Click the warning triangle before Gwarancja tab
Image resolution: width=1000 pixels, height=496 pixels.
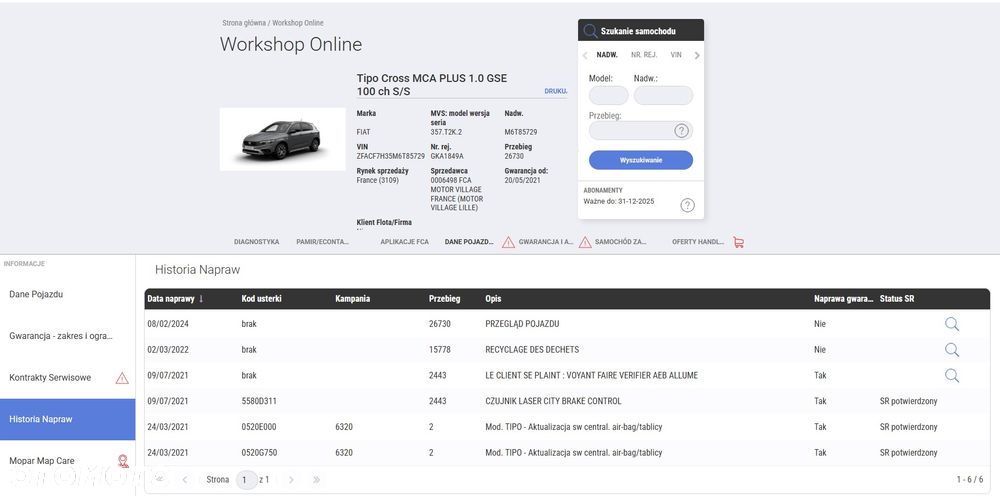pos(508,242)
